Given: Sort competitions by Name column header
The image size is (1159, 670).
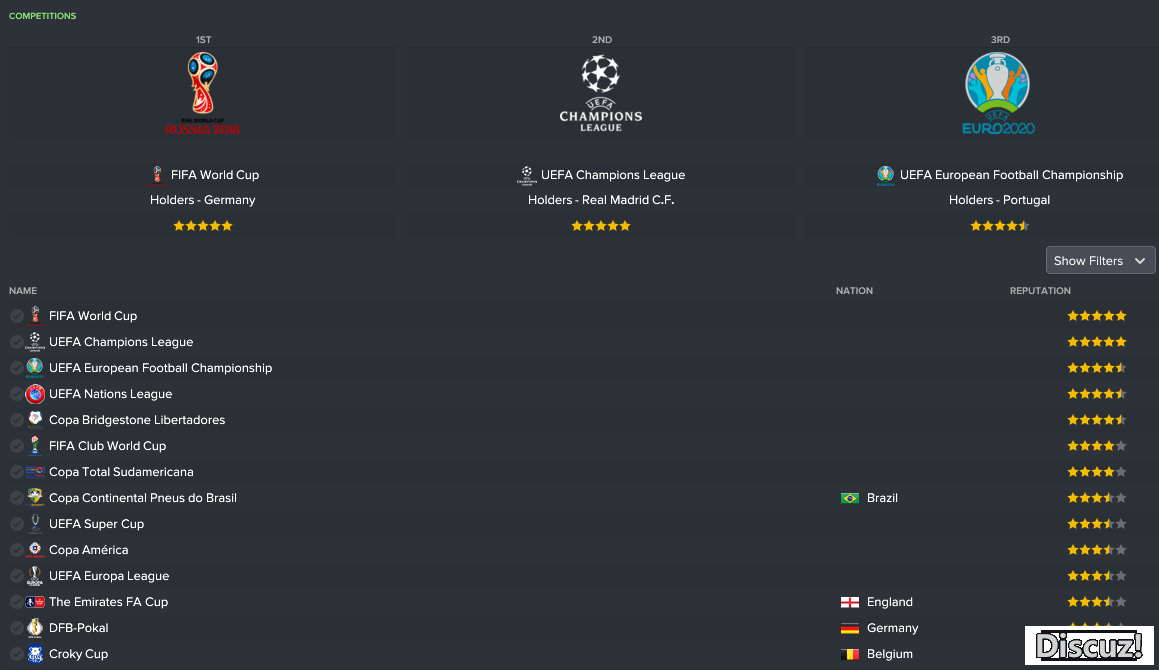Looking at the screenshot, I should coord(23,291).
